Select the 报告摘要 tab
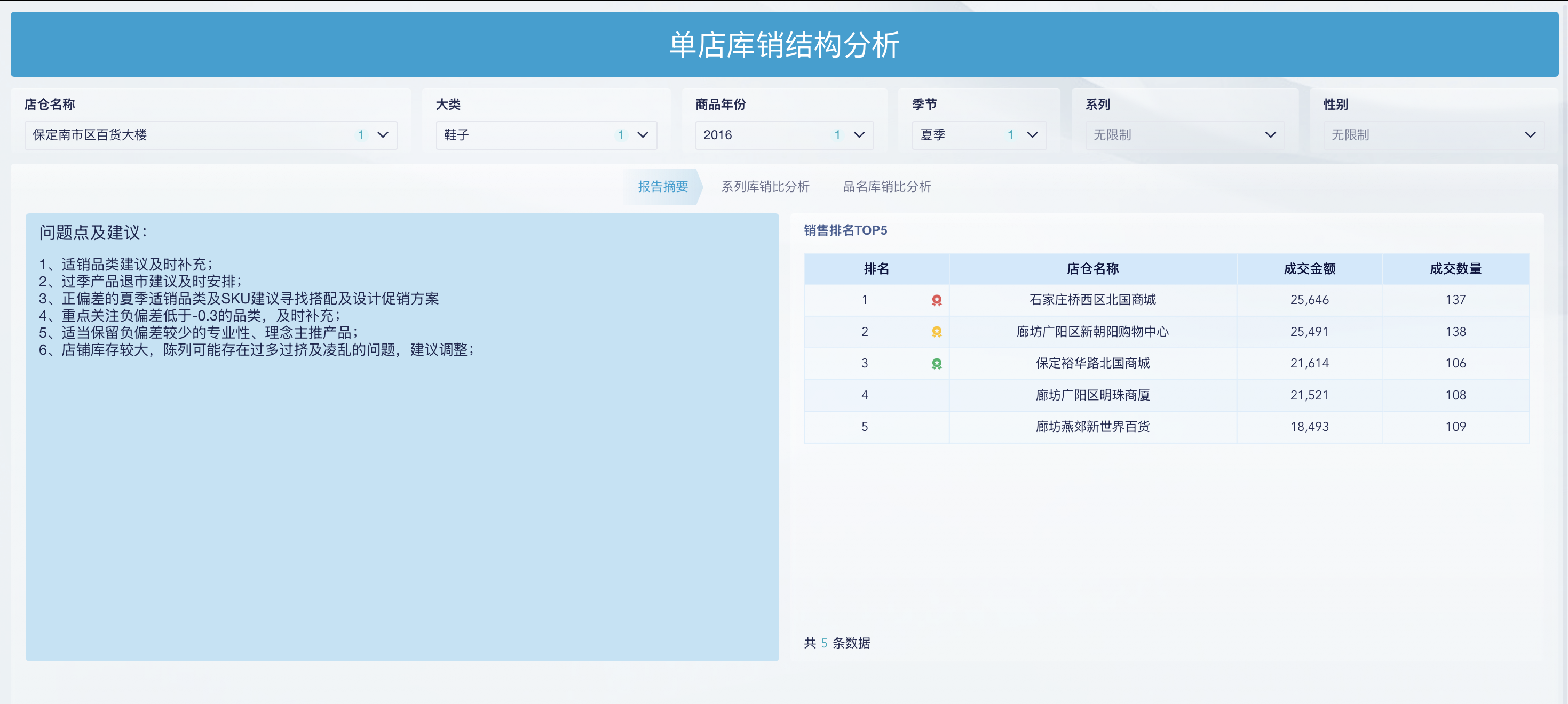Image resolution: width=1568 pixels, height=704 pixels. click(663, 187)
